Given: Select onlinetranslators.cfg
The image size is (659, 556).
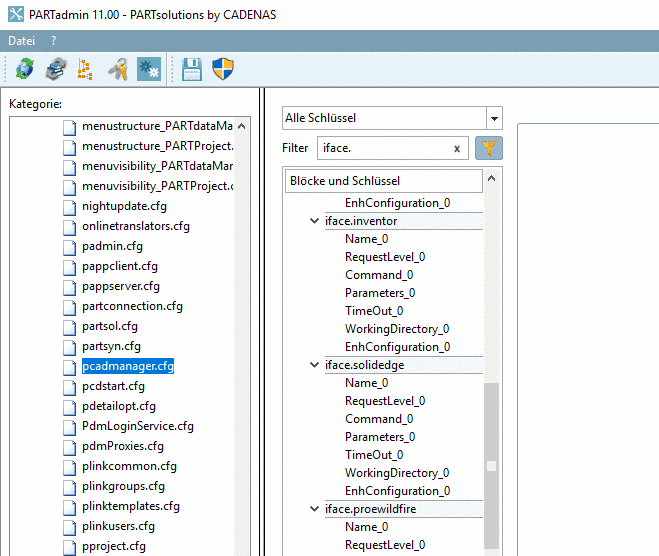Looking at the screenshot, I should [x=136, y=226].
